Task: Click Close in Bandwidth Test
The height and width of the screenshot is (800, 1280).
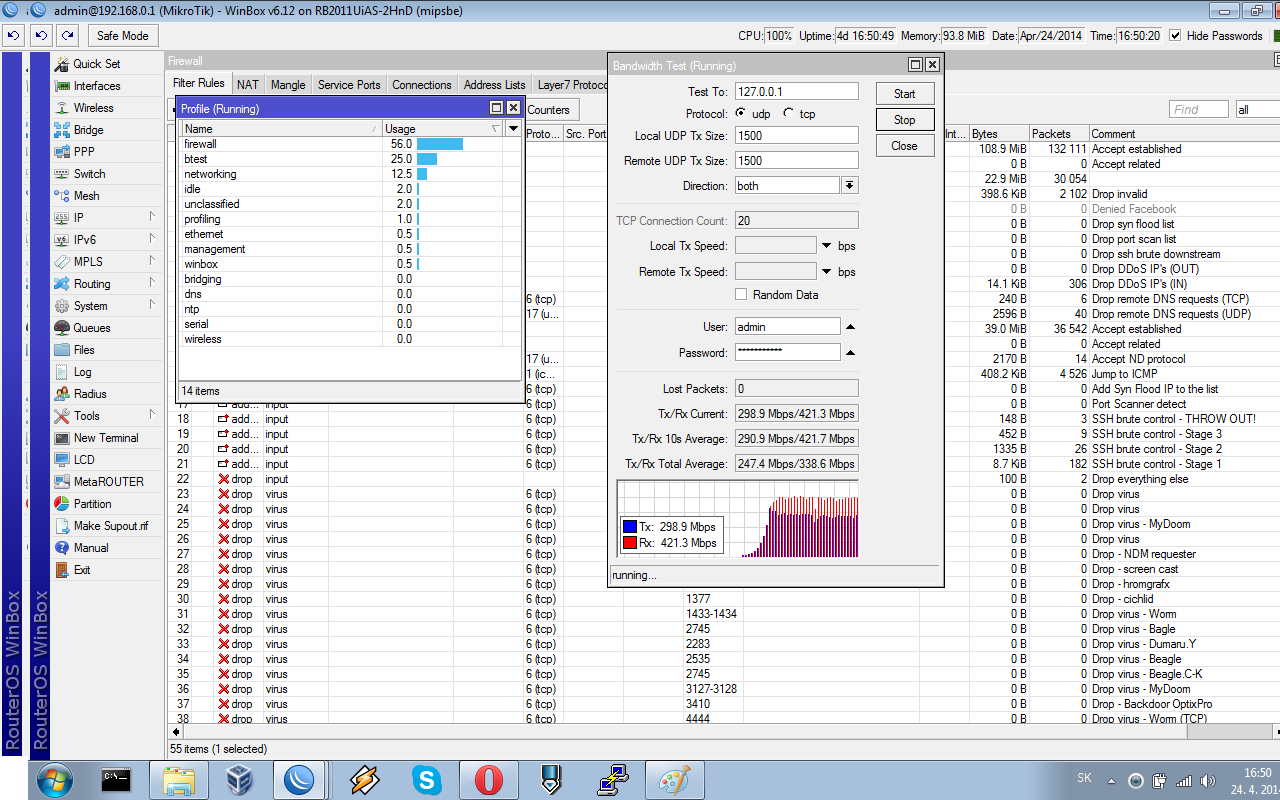Action: (x=905, y=146)
